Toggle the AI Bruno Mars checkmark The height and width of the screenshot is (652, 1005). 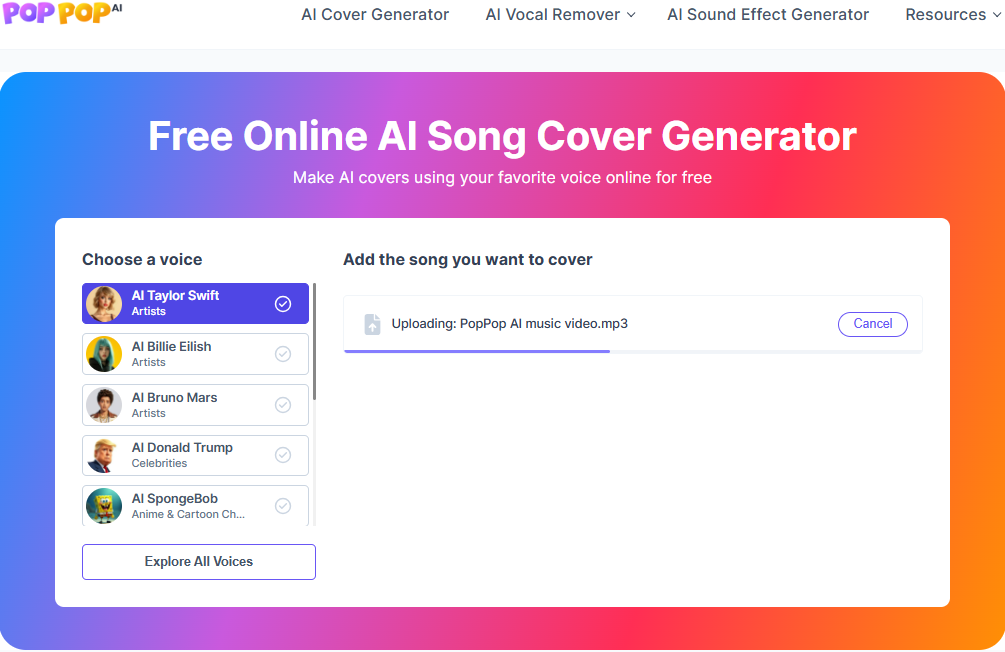coord(283,405)
